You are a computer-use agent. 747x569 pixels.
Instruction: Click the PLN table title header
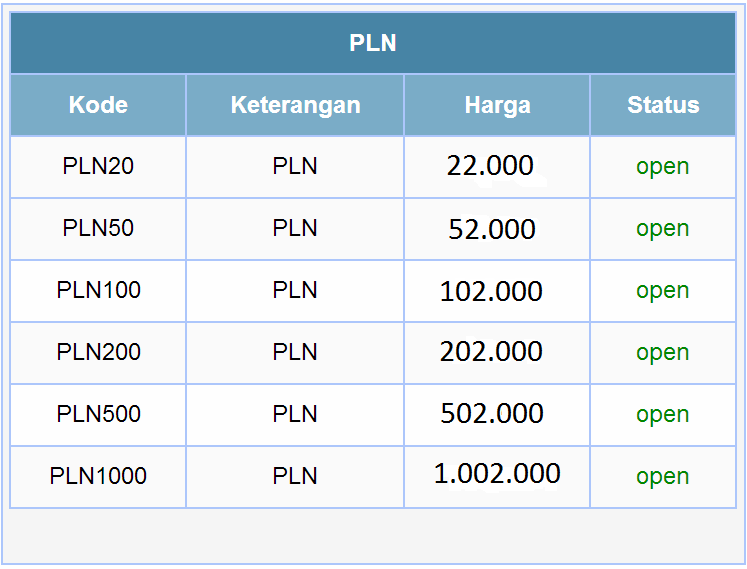point(373,43)
